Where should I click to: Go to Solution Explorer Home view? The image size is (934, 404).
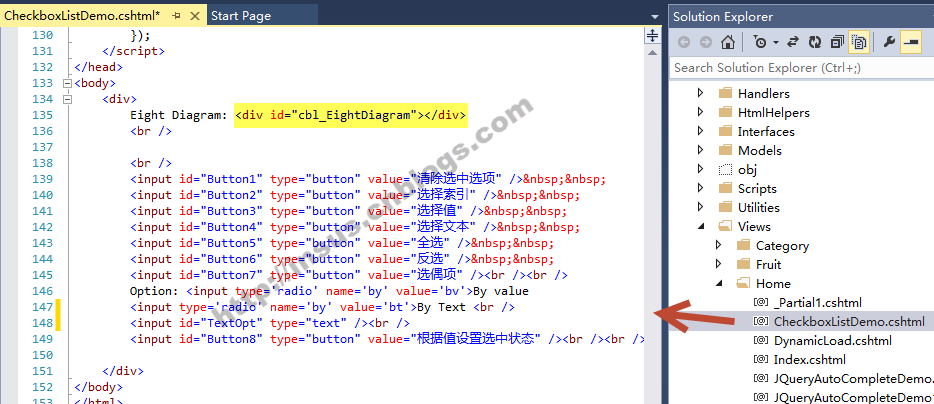tap(727, 42)
